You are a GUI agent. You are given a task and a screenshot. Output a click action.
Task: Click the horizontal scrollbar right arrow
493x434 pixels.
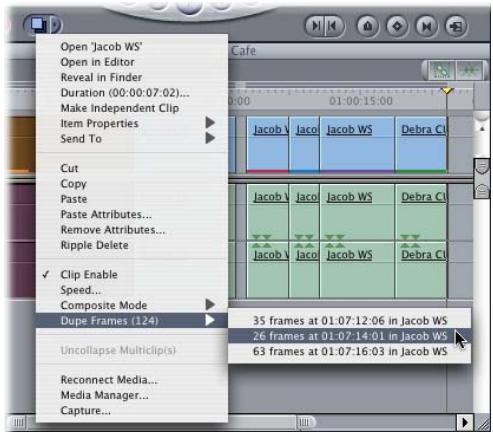[x=465, y=422]
